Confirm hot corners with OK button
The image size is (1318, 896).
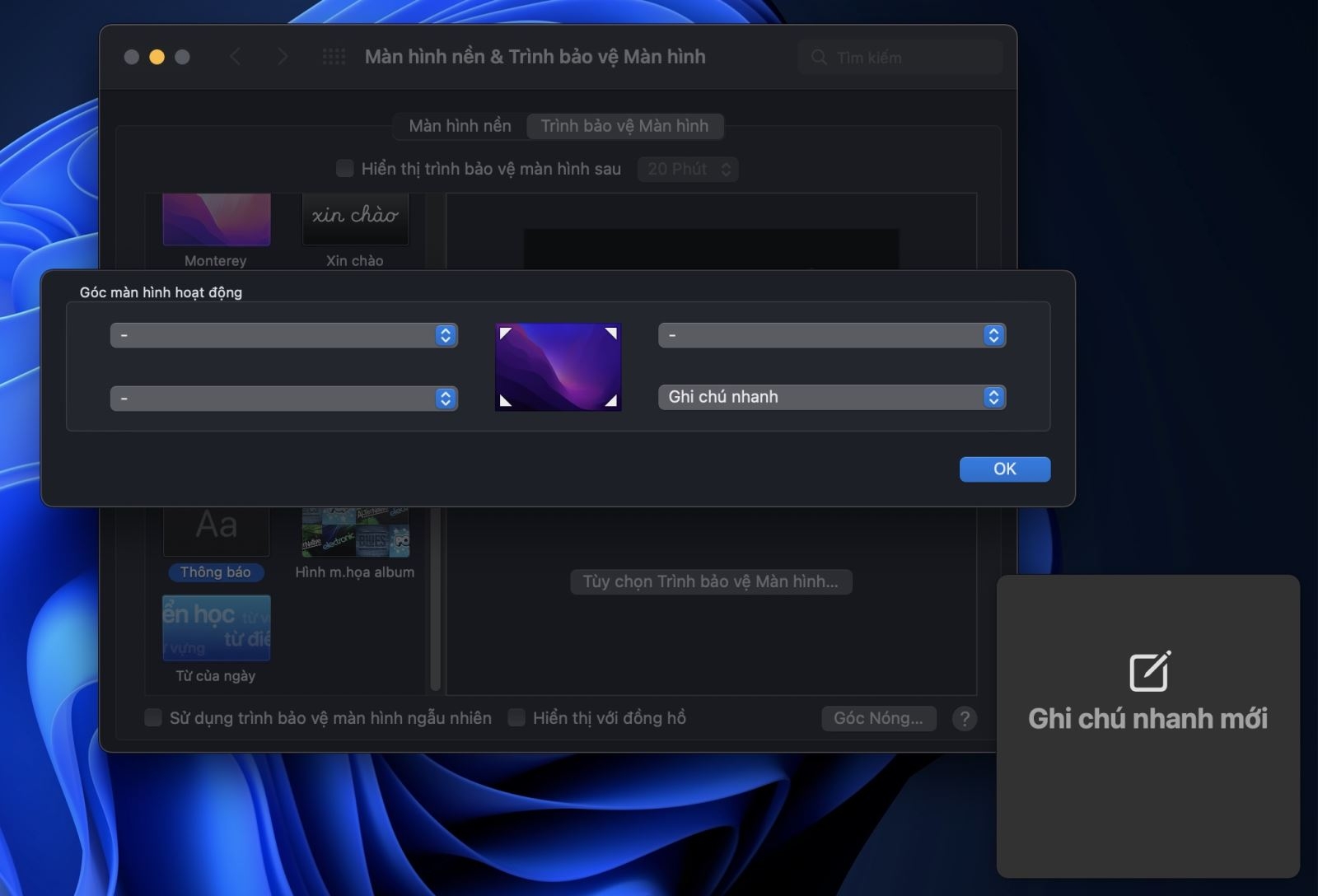[1005, 469]
